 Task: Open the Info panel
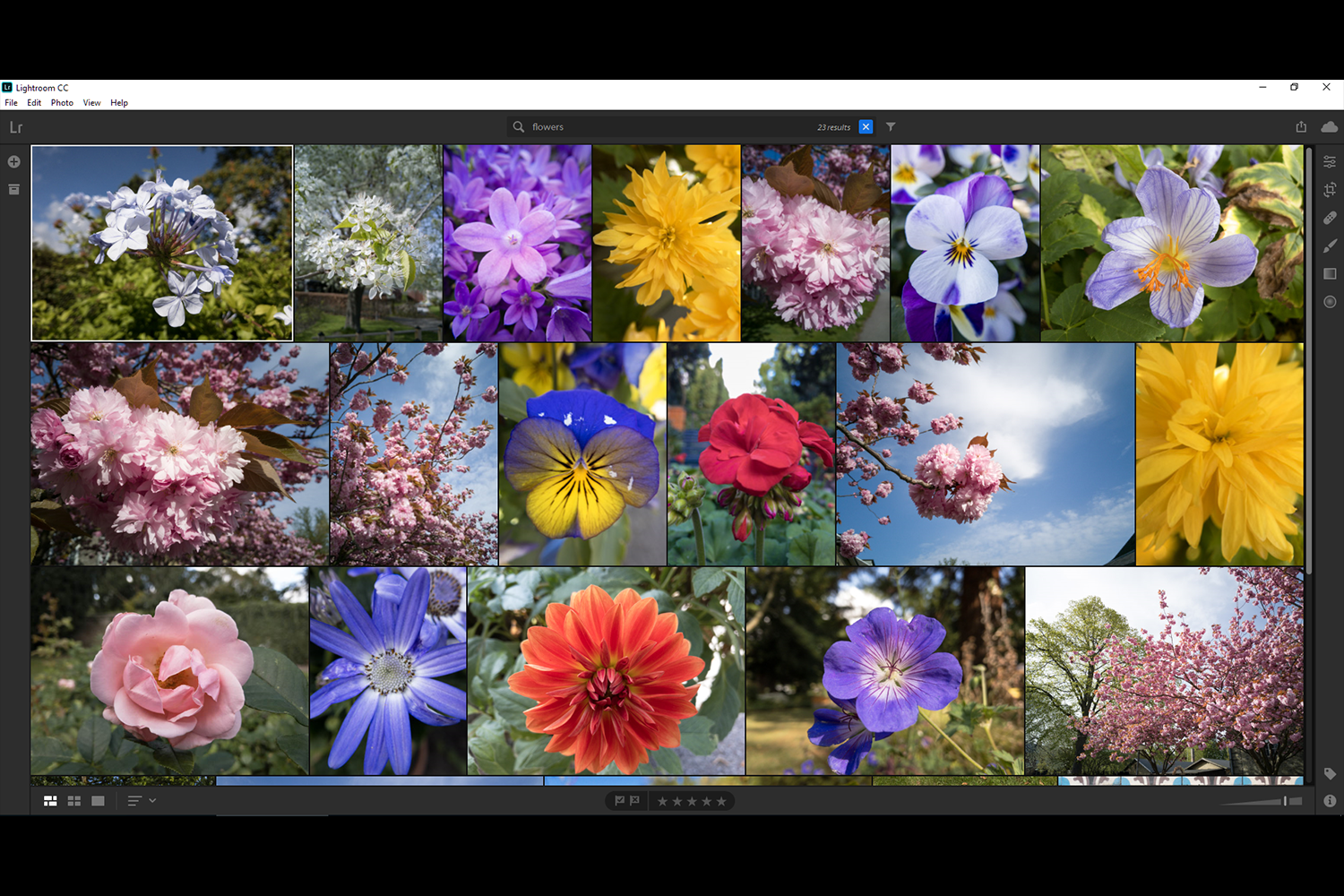click(1330, 800)
